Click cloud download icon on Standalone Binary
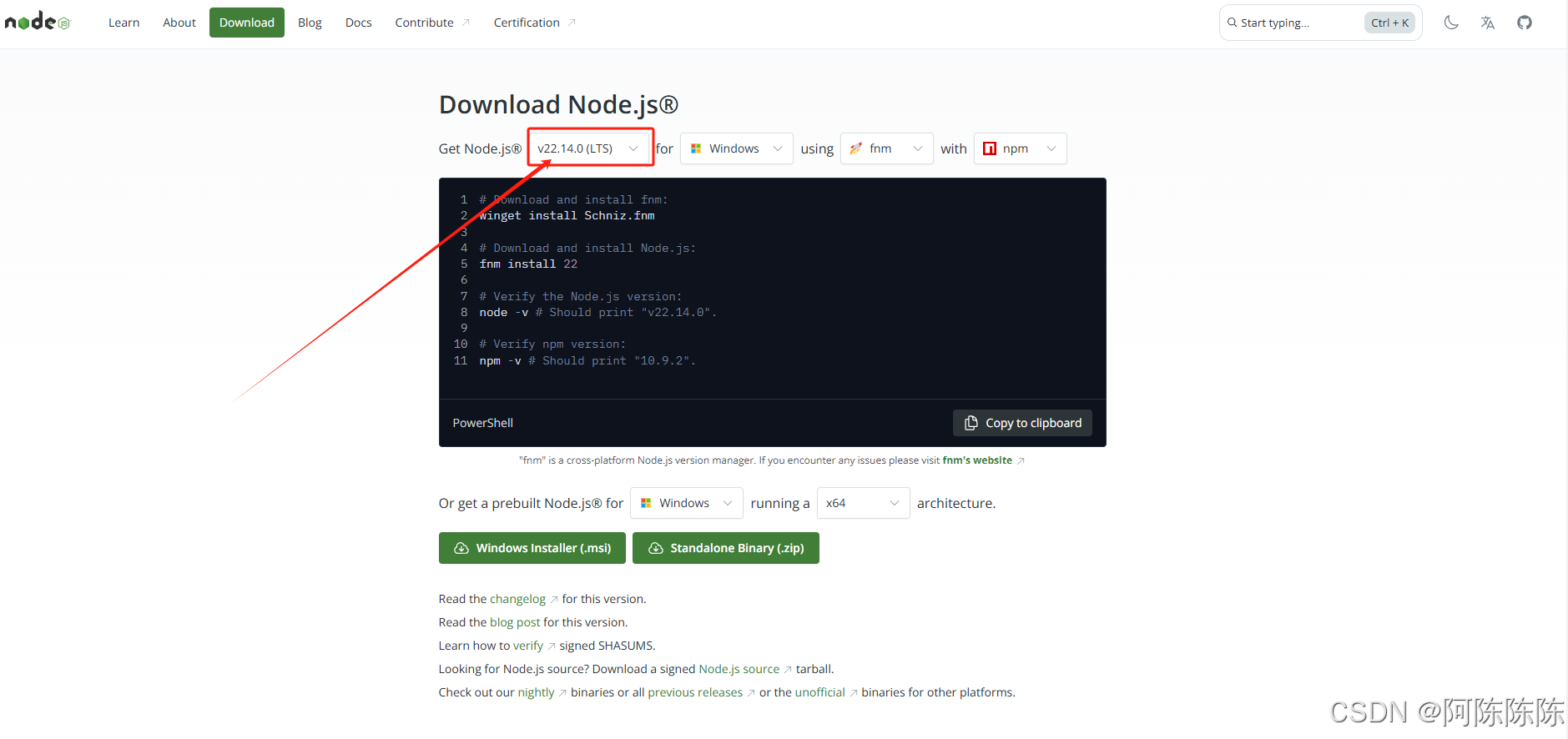Screen dimensions: 1568x739 tap(656, 548)
